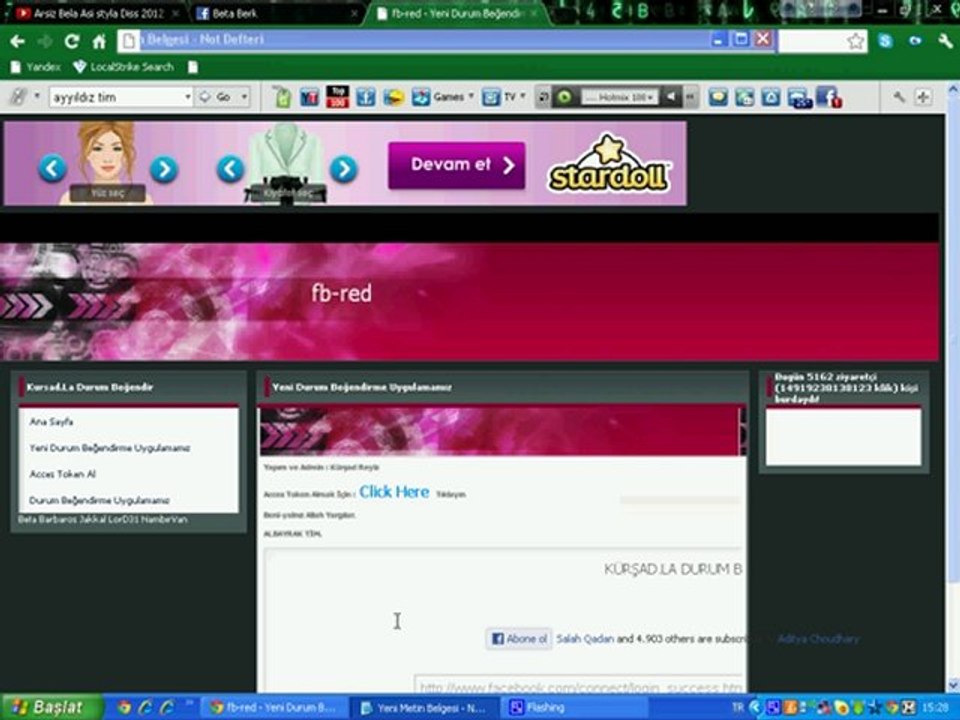Open Durum Beğendirme Uygulamamız sidebar link
The height and width of the screenshot is (720, 960).
99,500
